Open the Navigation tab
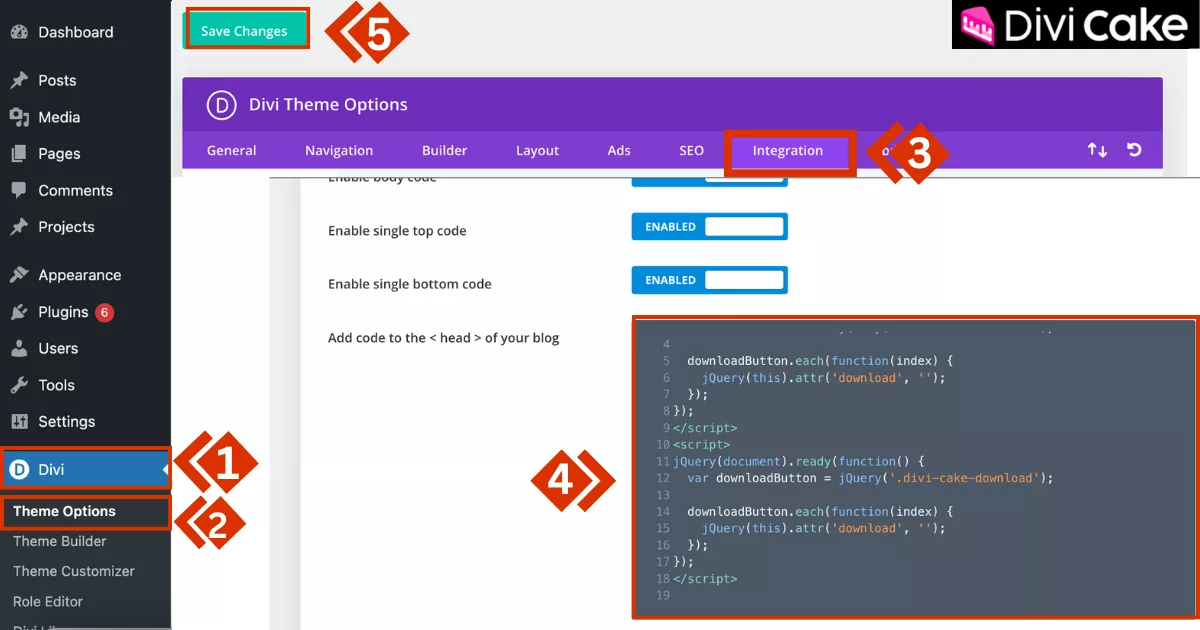The image size is (1200, 630). point(339,150)
